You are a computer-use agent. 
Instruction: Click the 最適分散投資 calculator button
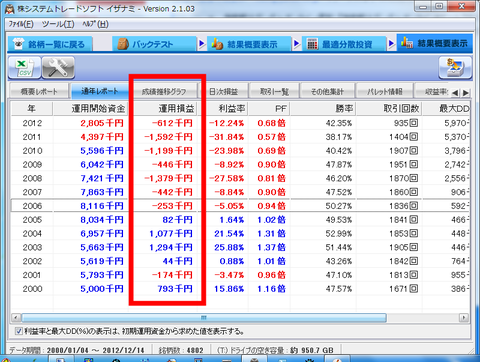click(x=344, y=44)
